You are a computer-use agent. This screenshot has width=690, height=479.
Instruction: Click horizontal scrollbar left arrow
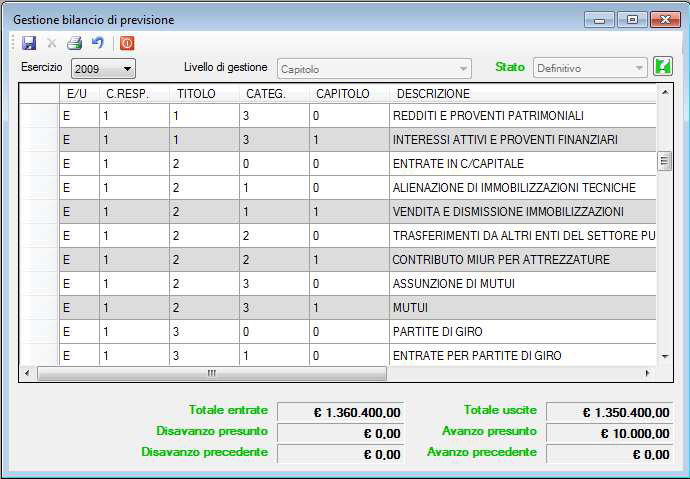pyautogui.click(x=27, y=373)
